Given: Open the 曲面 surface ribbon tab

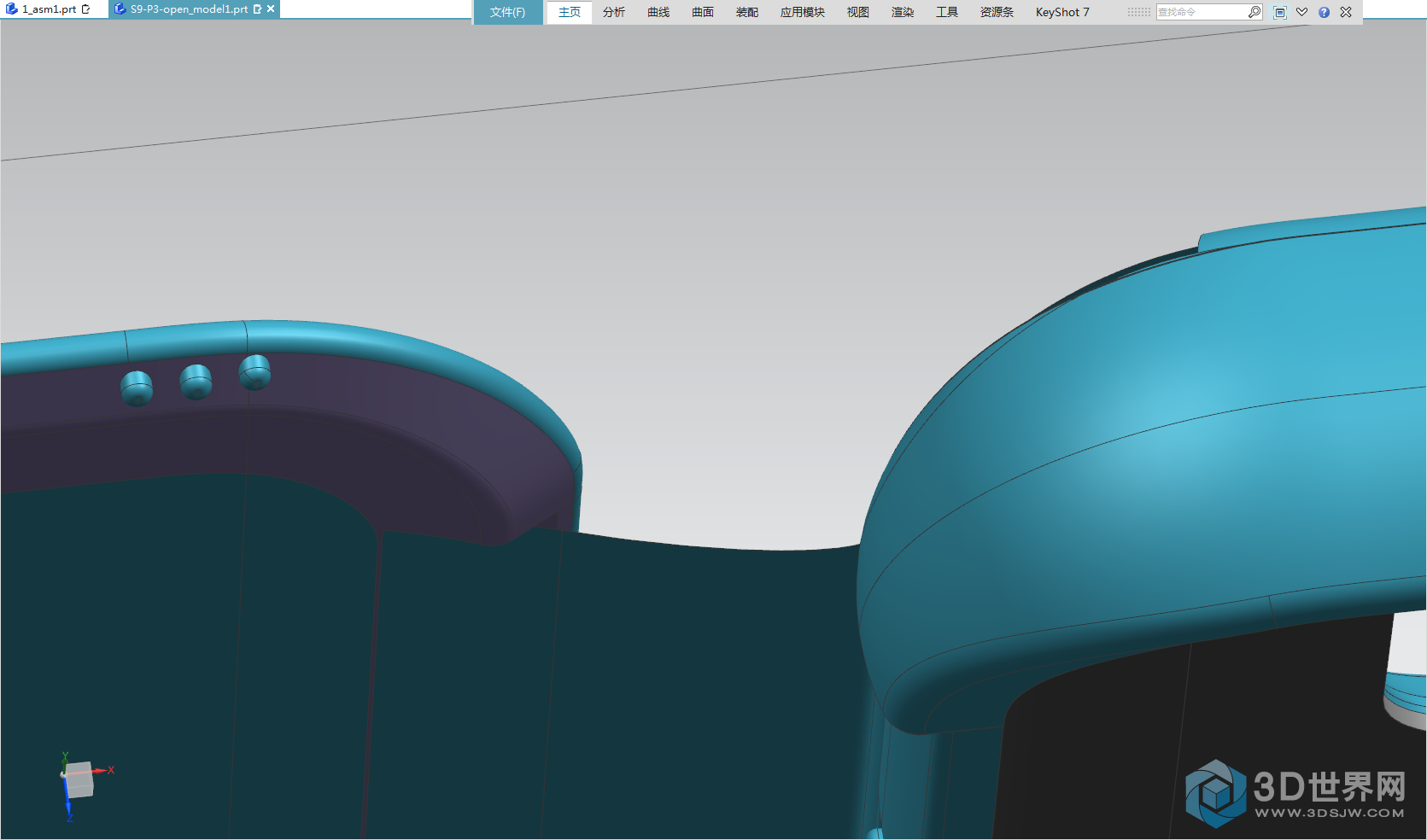Looking at the screenshot, I should (x=703, y=12).
